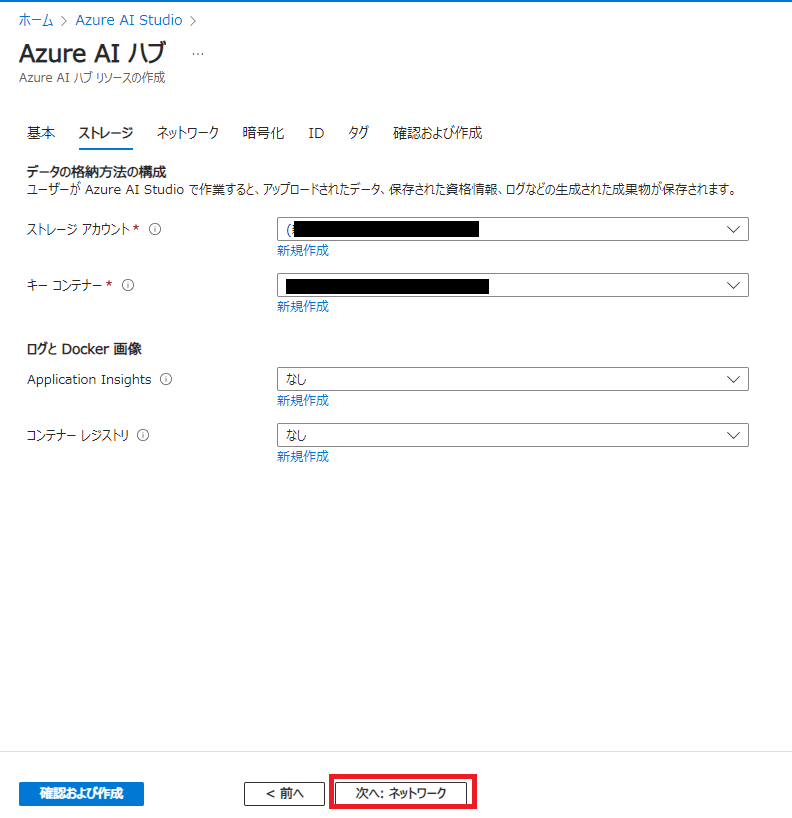Open Azure AI Studio breadcrumb link
Viewport: 792px width, 818px height.
(x=129, y=20)
